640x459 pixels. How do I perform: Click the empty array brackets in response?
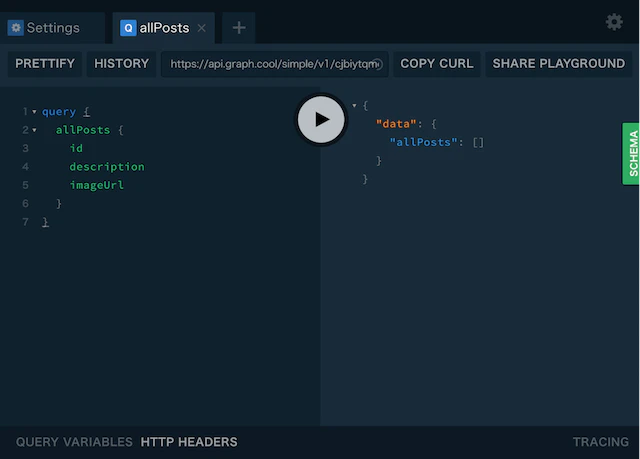pos(478,142)
